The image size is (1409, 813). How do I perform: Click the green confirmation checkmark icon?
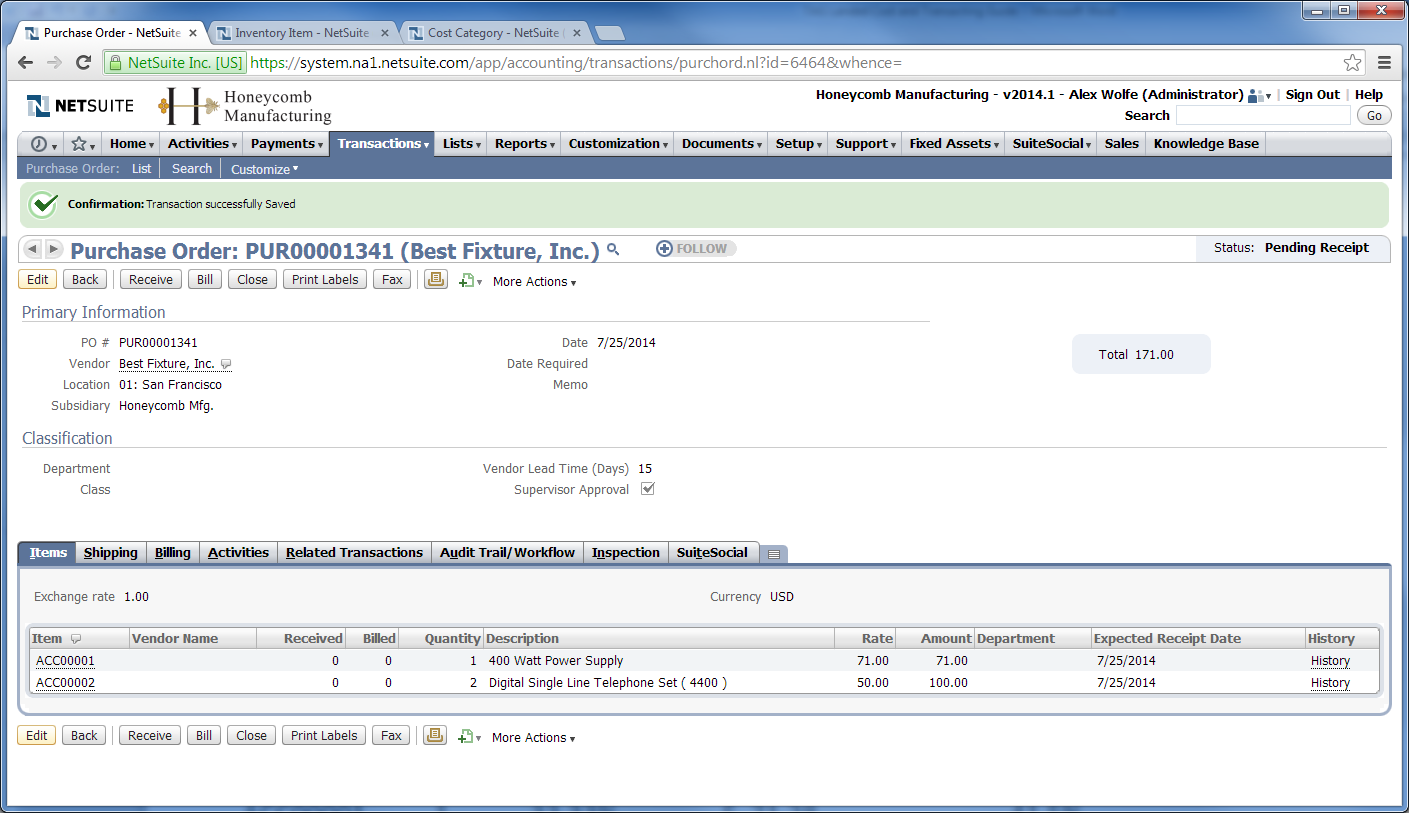tap(42, 204)
